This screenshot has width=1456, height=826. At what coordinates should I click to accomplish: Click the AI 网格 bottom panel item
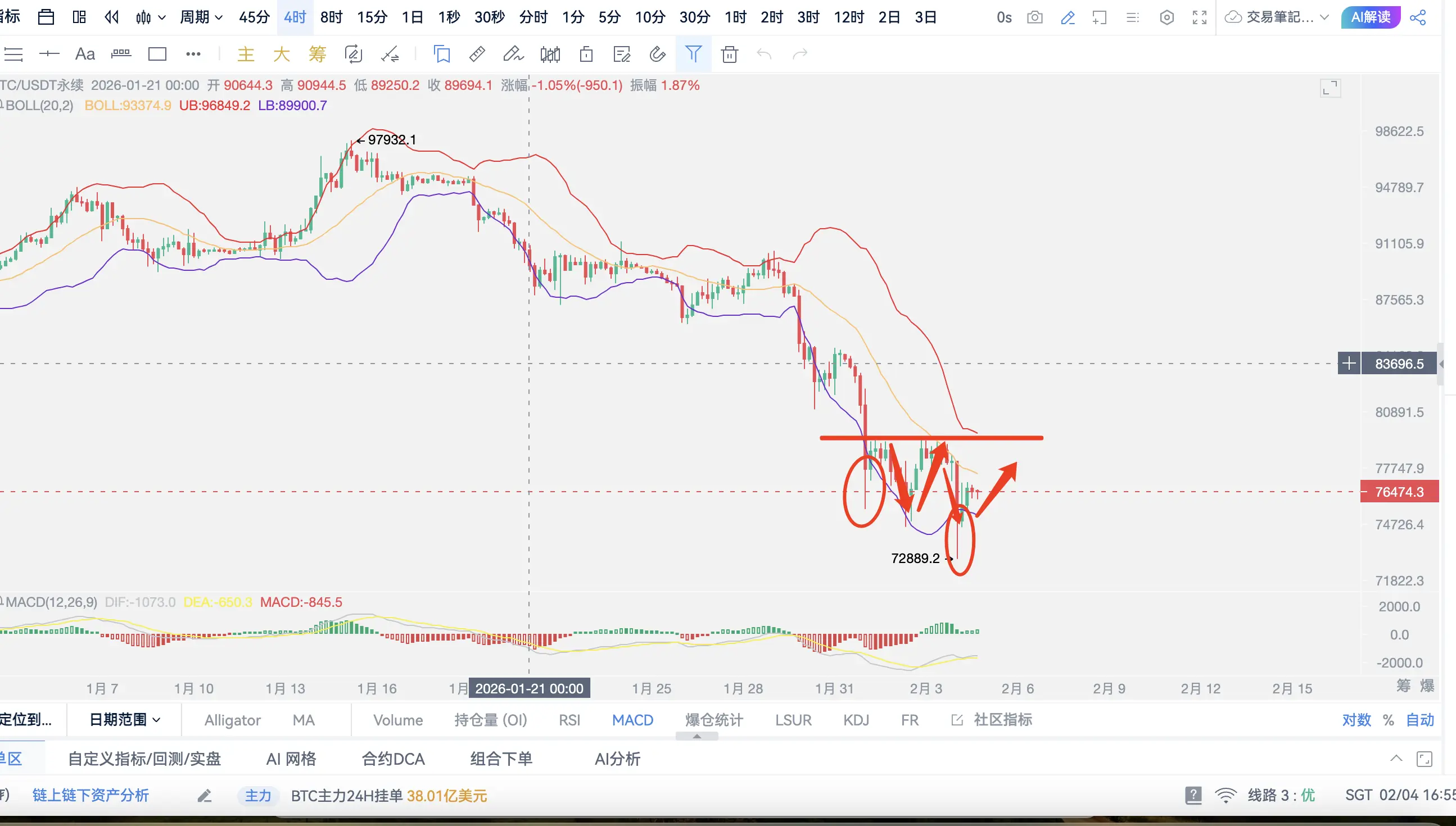pos(291,759)
